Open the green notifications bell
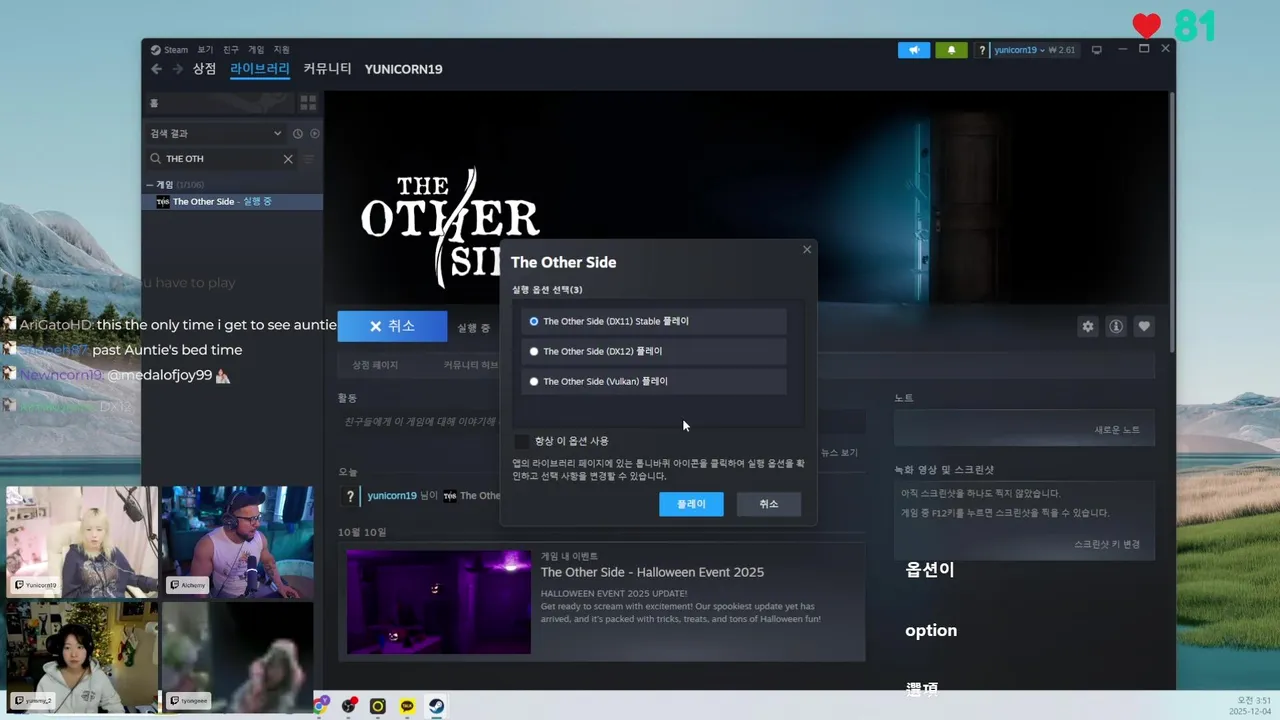 (x=951, y=50)
